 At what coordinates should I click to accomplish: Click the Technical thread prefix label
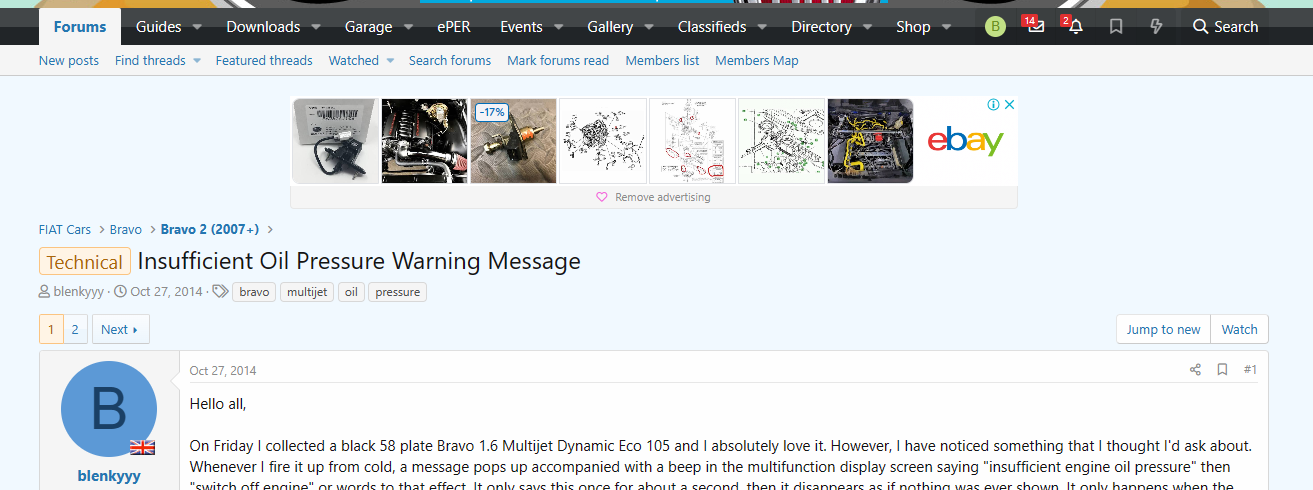pyautogui.click(x=85, y=262)
